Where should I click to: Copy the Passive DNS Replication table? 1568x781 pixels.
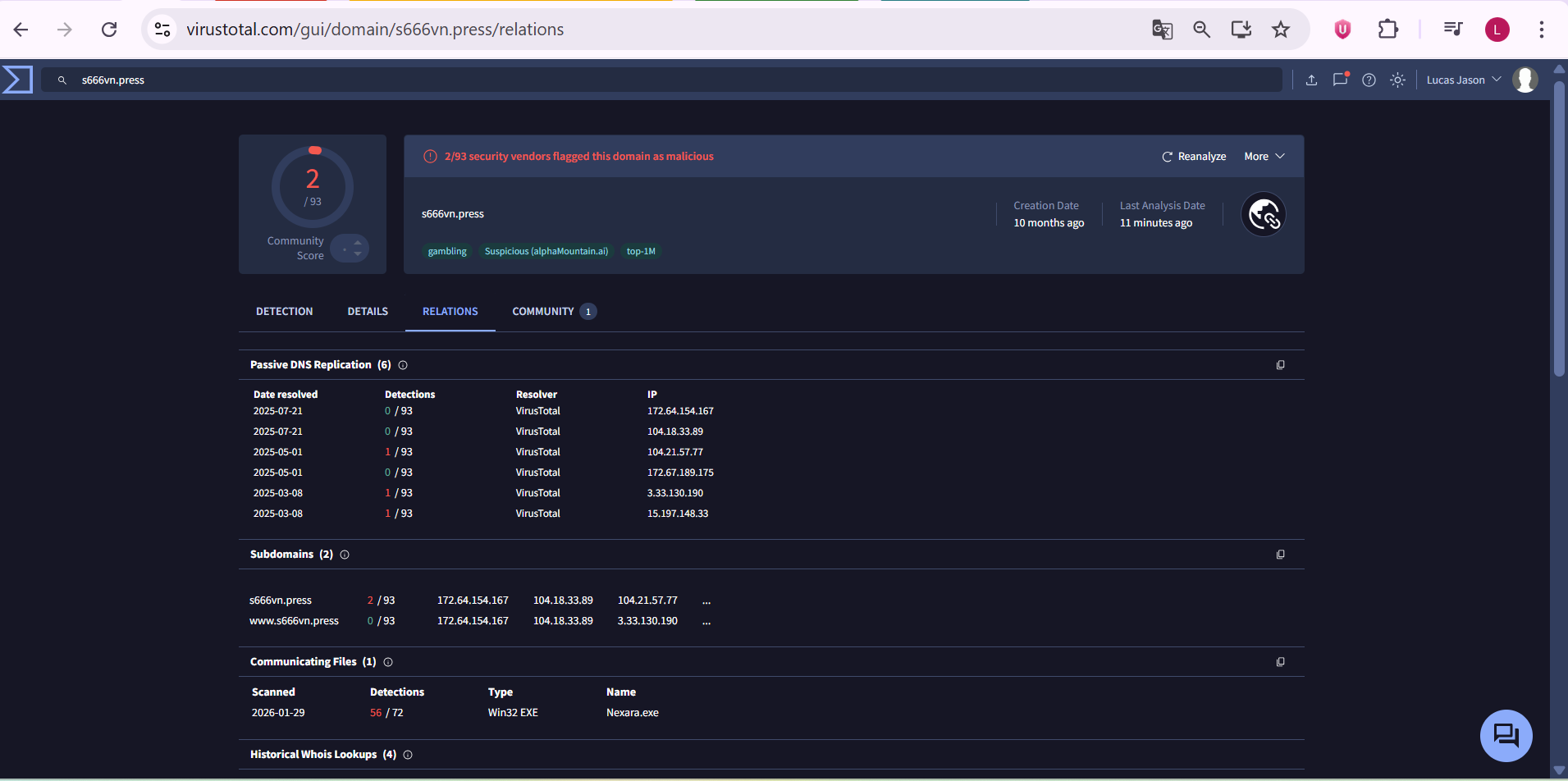(1280, 365)
